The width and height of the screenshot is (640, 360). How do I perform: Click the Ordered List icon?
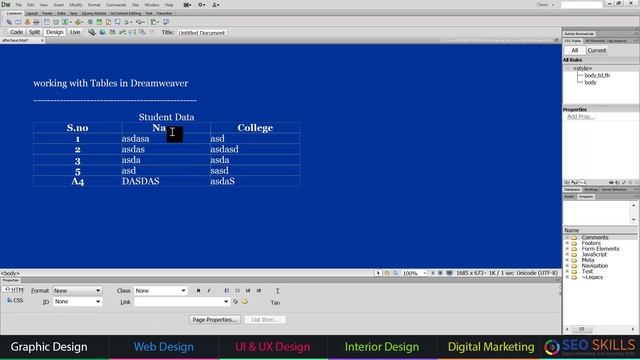coord(237,291)
